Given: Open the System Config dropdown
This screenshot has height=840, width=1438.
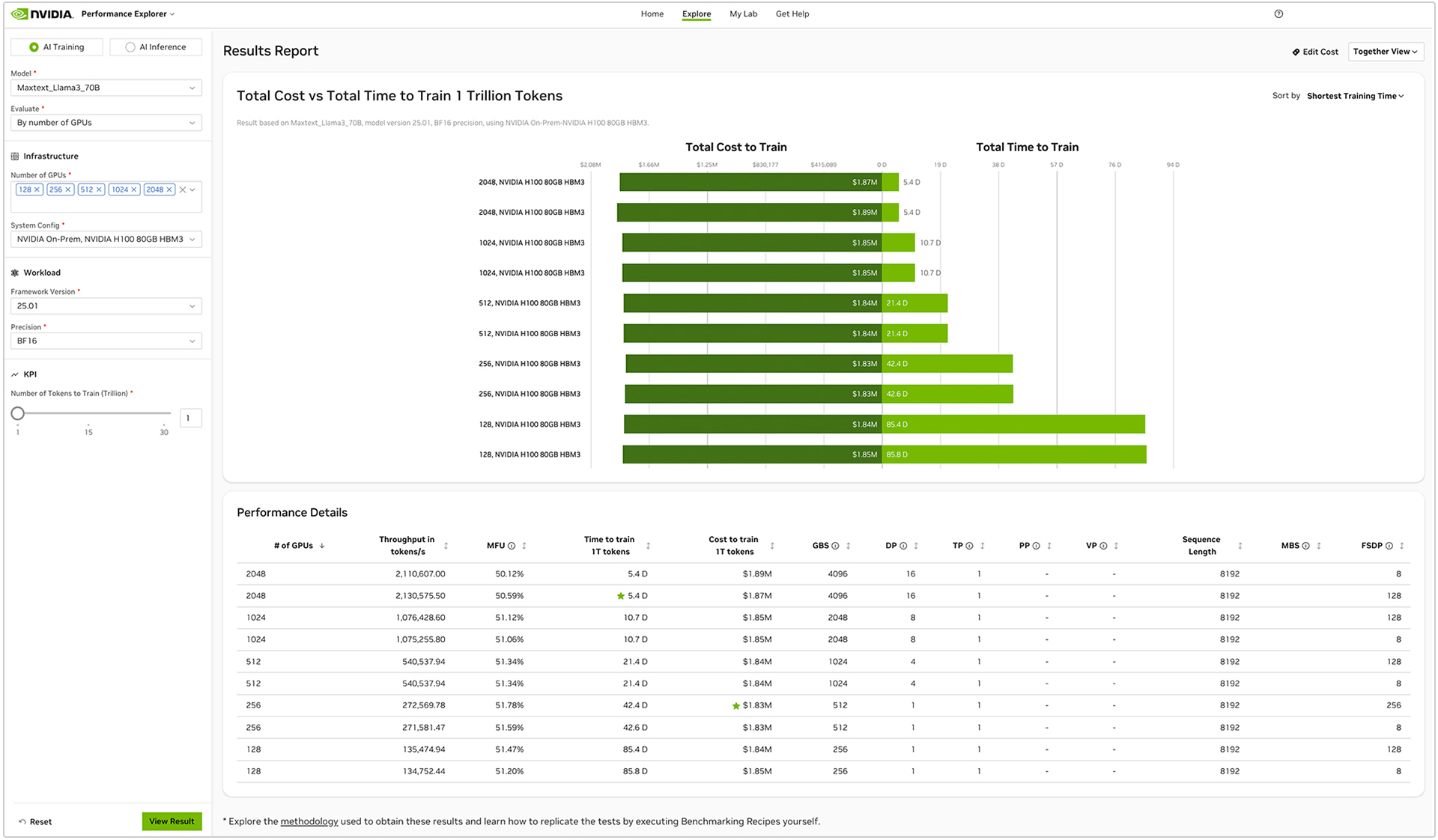Looking at the screenshot, I should [x=106, y=239].
